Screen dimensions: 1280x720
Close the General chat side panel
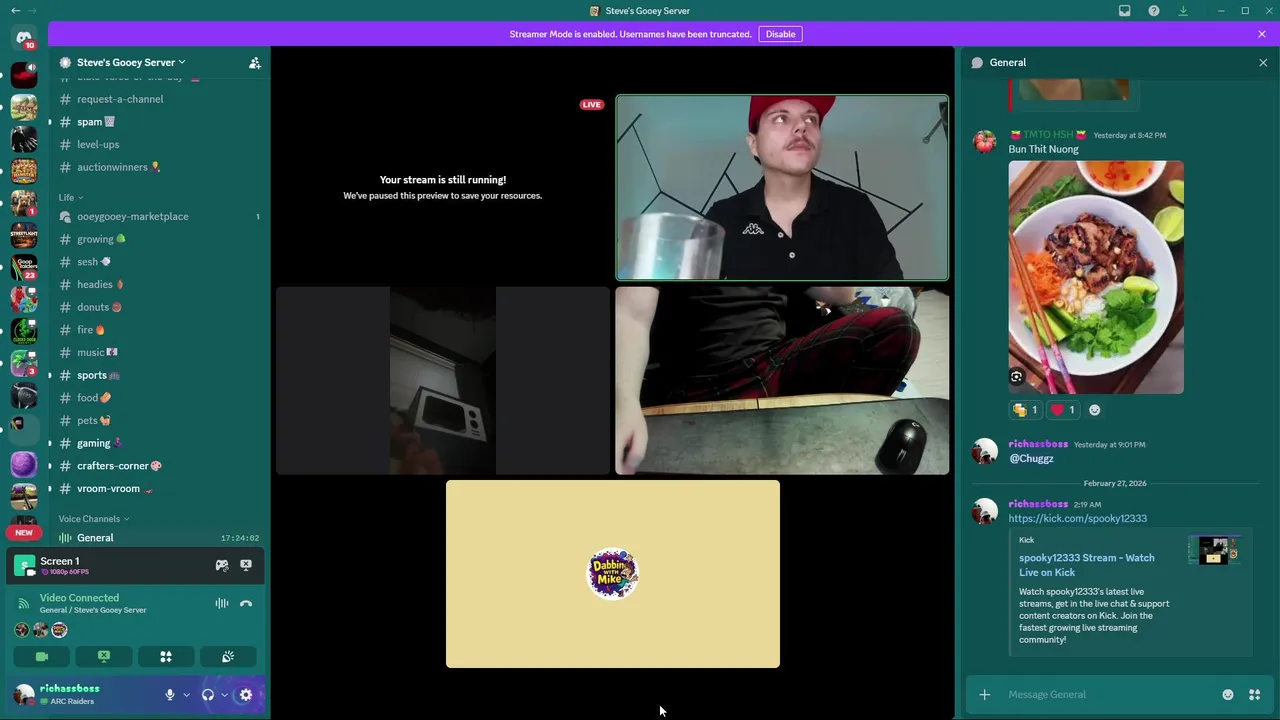[1263, 62]
